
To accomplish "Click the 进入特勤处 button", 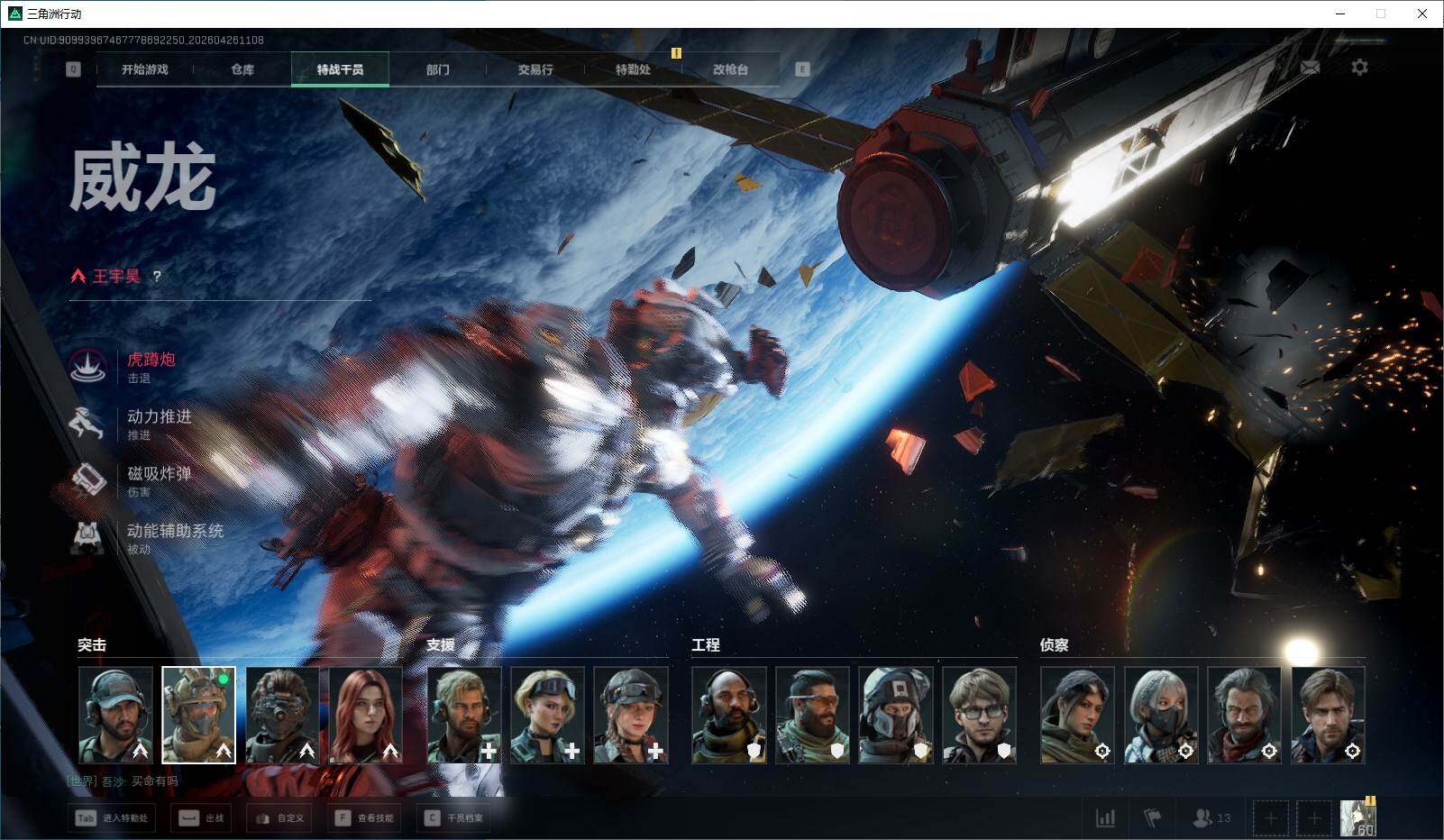I will [x=112, y=818].
